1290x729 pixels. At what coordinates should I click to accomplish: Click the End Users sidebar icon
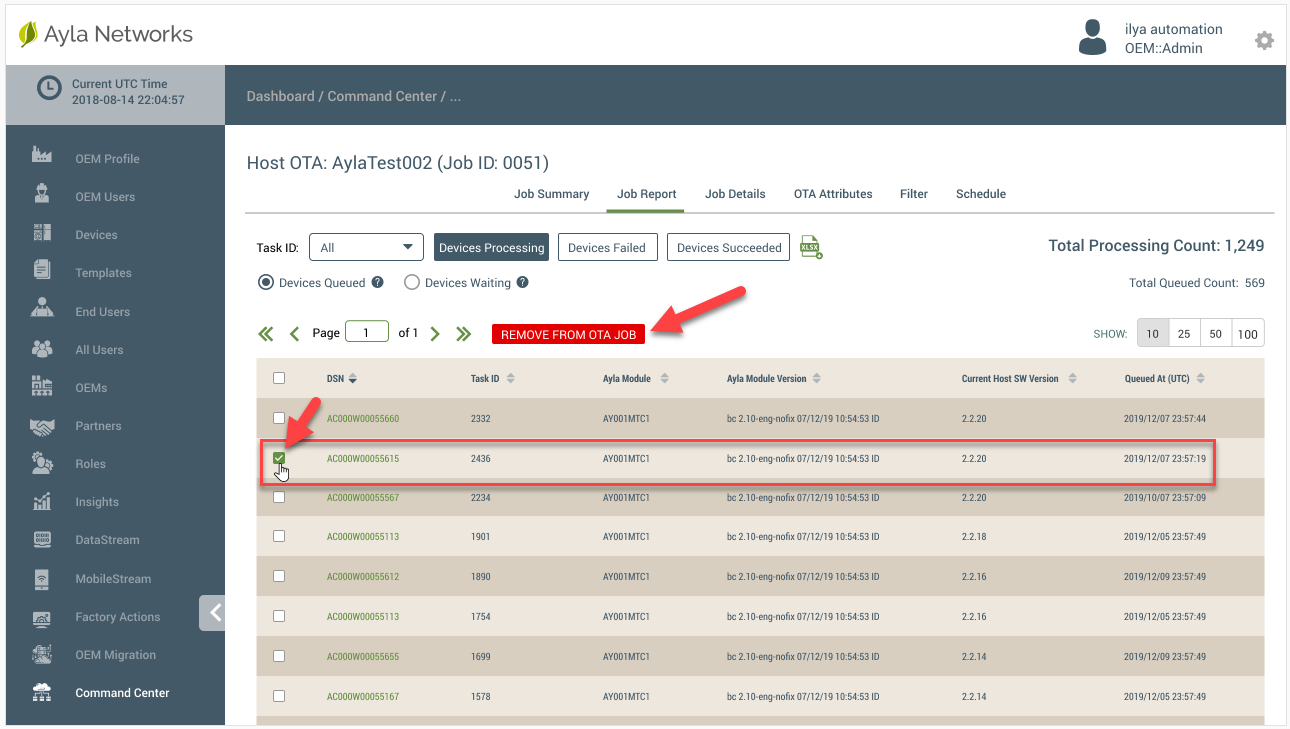click(x=42, y=308)
